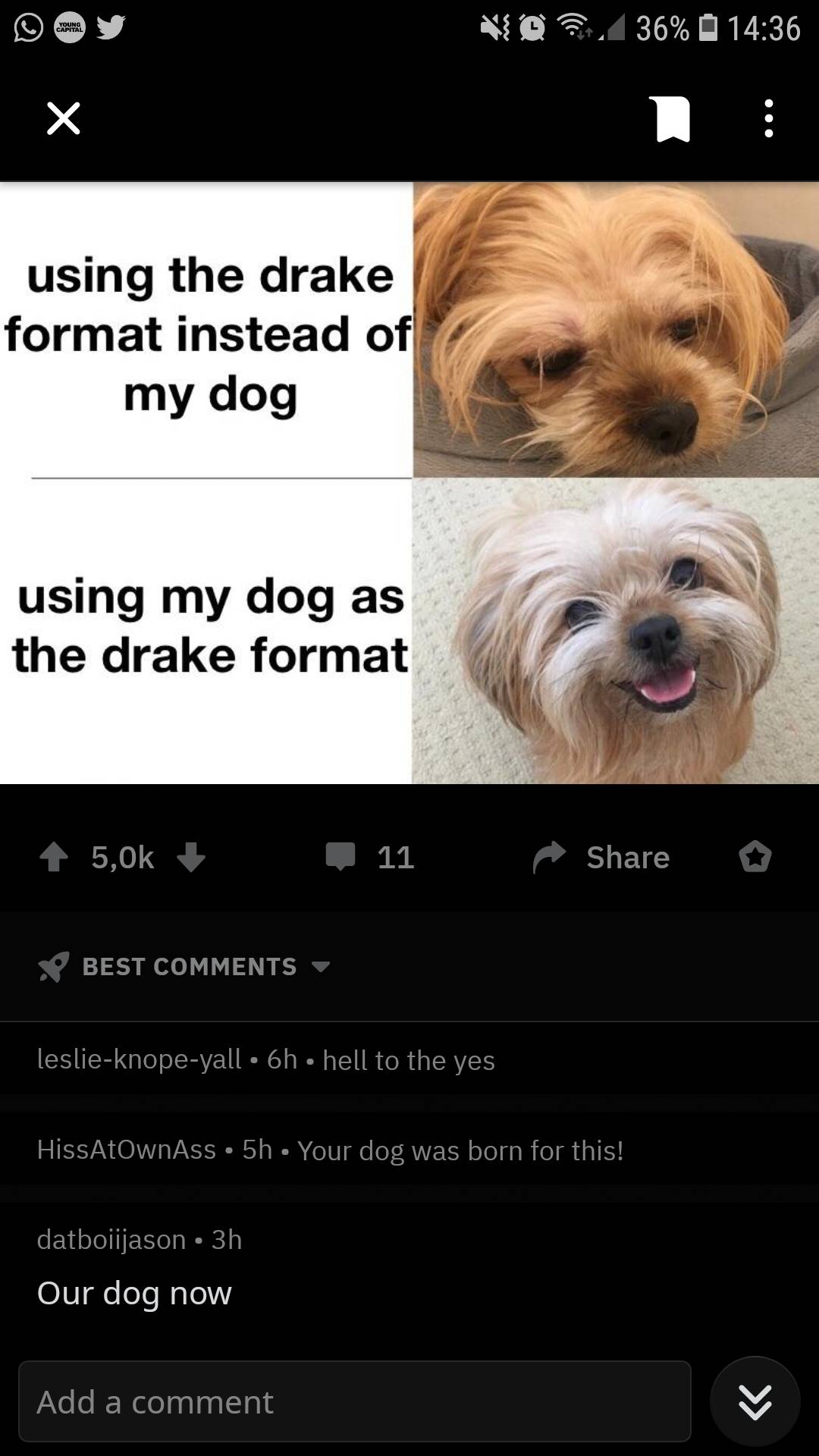Open HissAtOwnAss's comment
The image size is (819, 1456).
click(409, 1150)
